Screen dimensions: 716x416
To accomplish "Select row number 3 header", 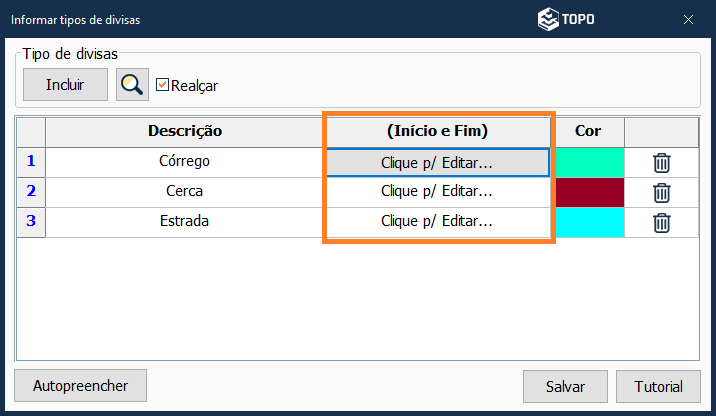I will coord(31,222).
